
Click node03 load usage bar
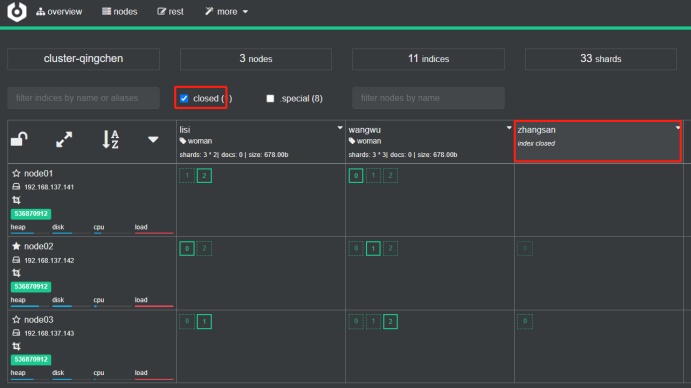(x=154, y=379)
